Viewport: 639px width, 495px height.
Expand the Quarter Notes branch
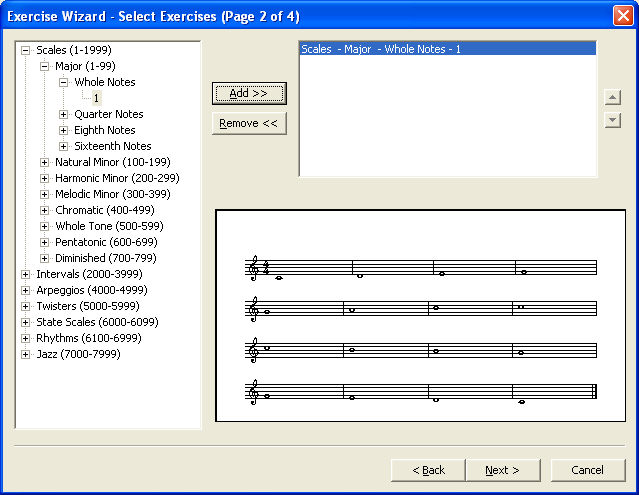pyautogui.click(x=64, y=114)
